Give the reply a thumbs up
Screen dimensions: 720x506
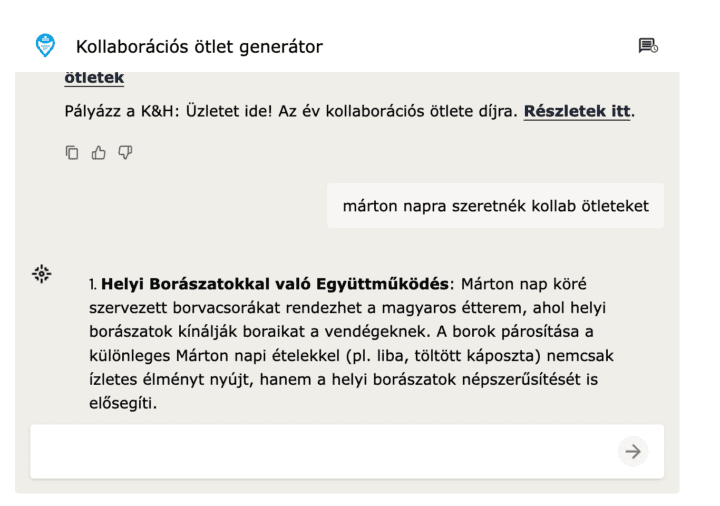click(x=98, y=152)
